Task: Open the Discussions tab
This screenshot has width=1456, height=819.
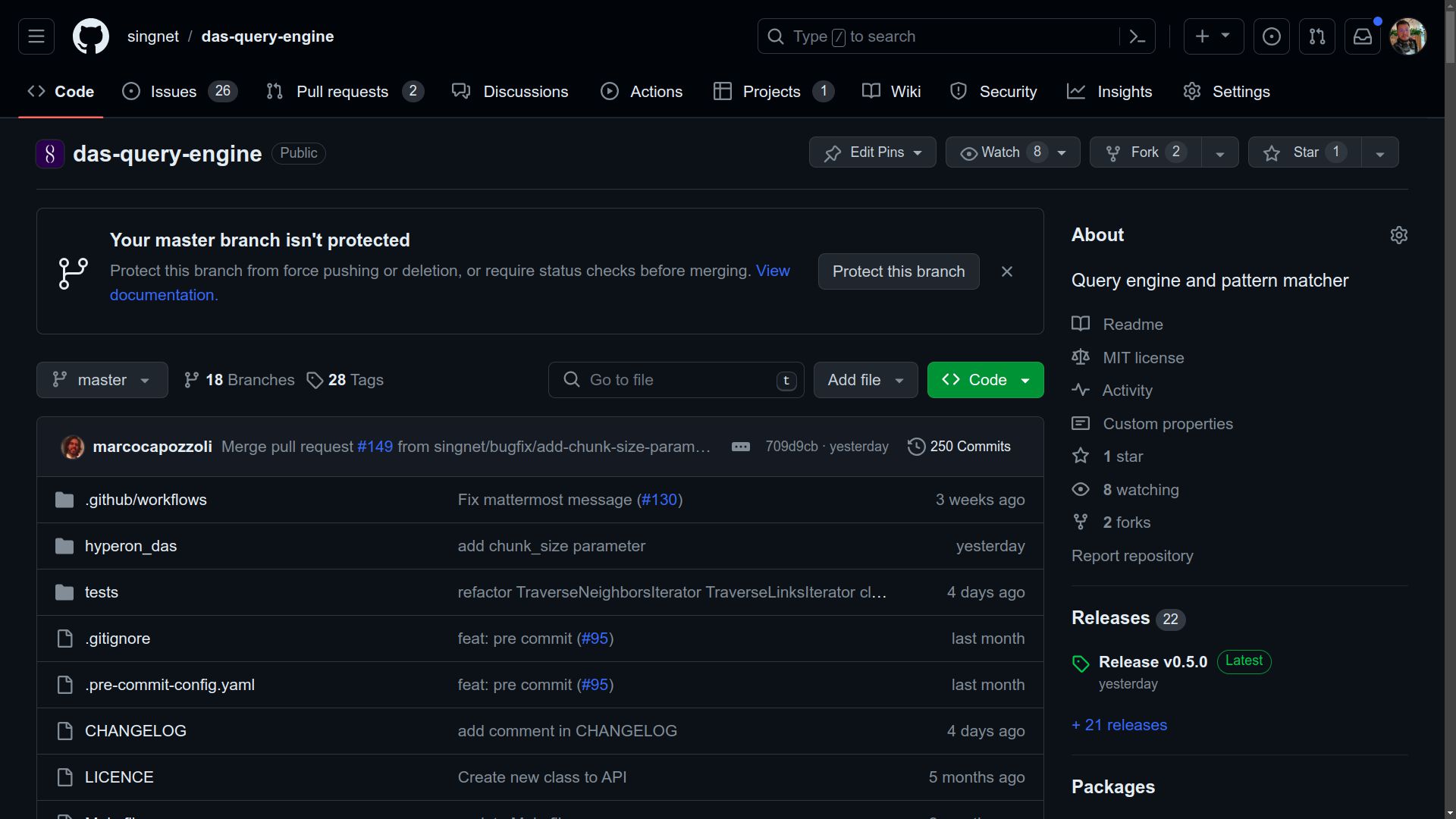Action: [510, 92]
